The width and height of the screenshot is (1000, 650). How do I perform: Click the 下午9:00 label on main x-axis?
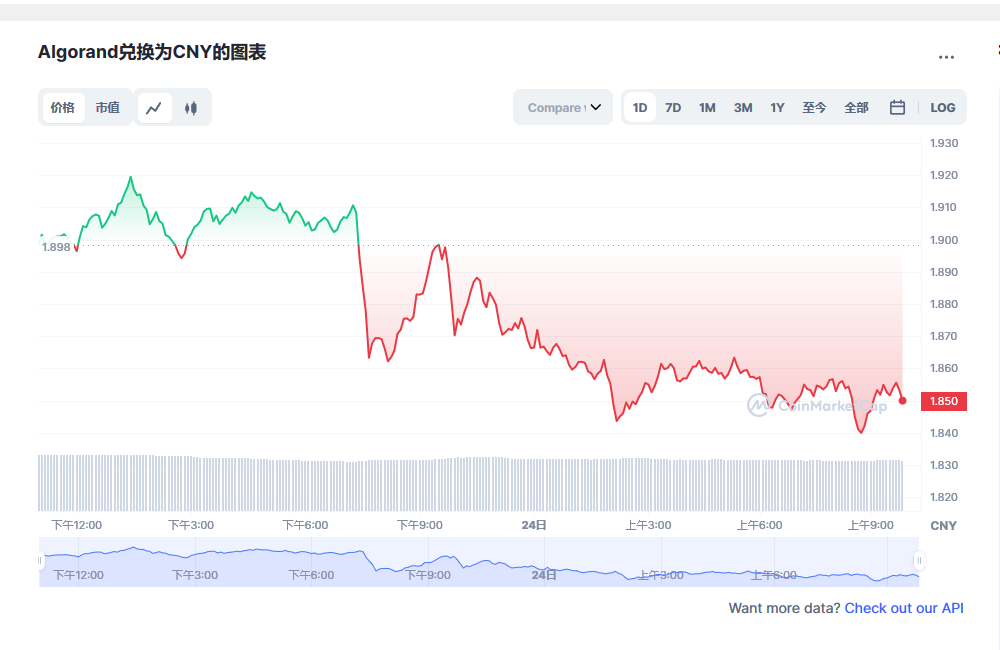click(420, 525)
